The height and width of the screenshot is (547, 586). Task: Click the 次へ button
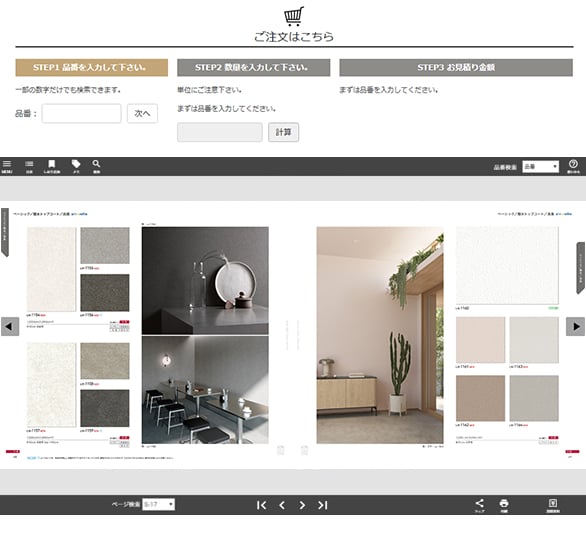click(142, 113)
